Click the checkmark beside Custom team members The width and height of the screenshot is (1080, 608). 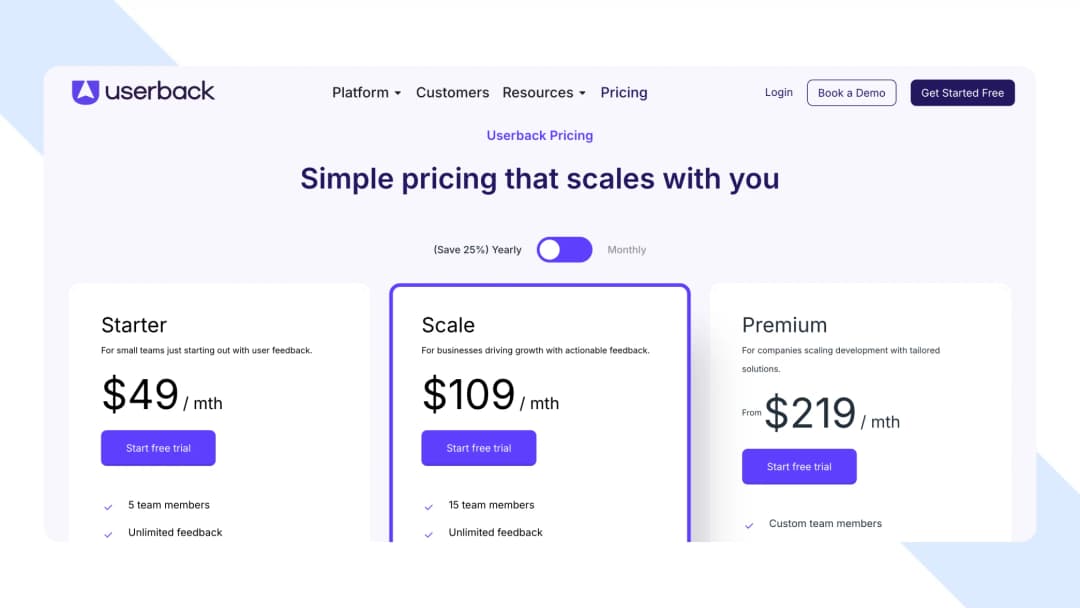[x=749, y=524]
